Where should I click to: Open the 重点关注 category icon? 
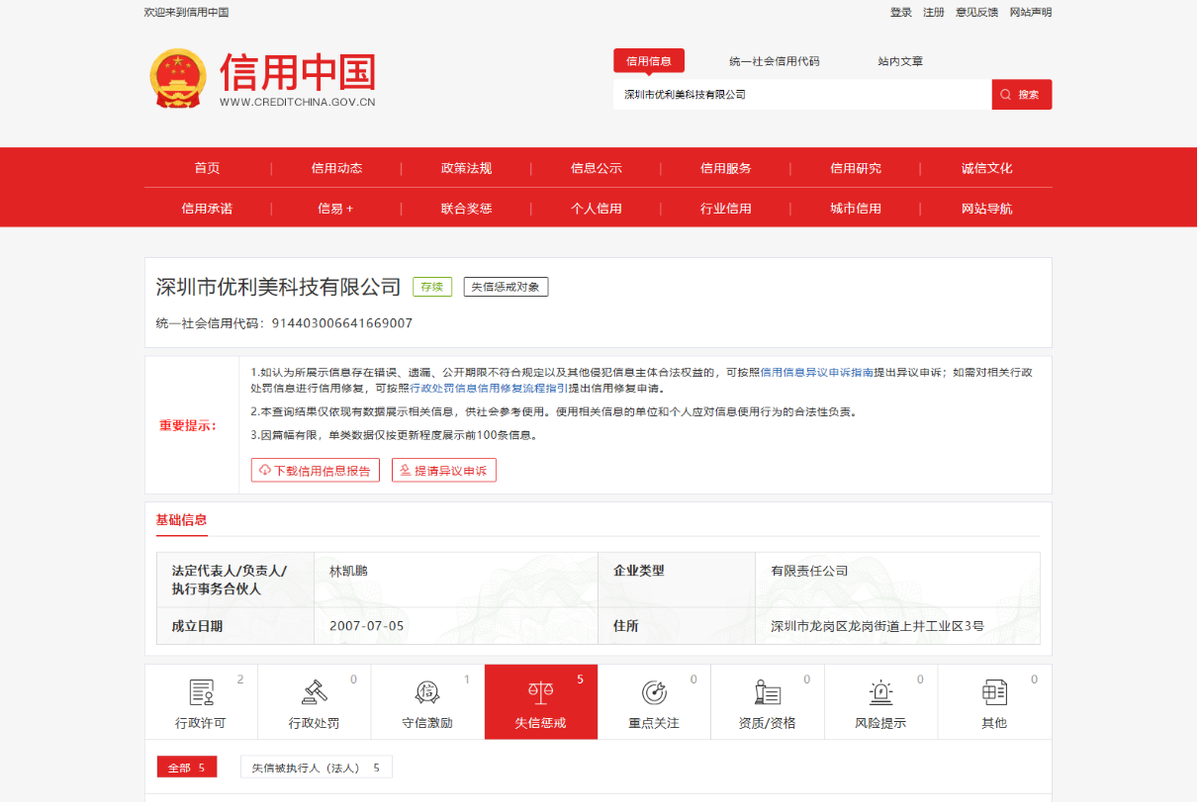pos(654,694)
